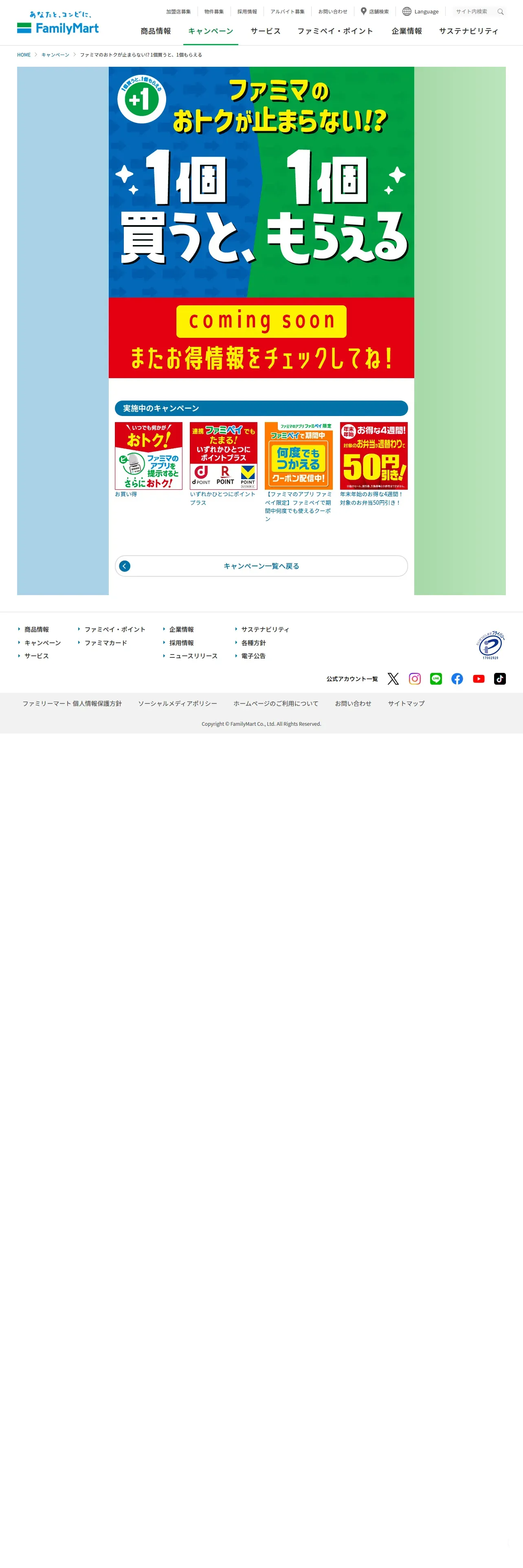Click the Privacy Mark badge
Viewport: 523px width, 1568px height.
490,645
